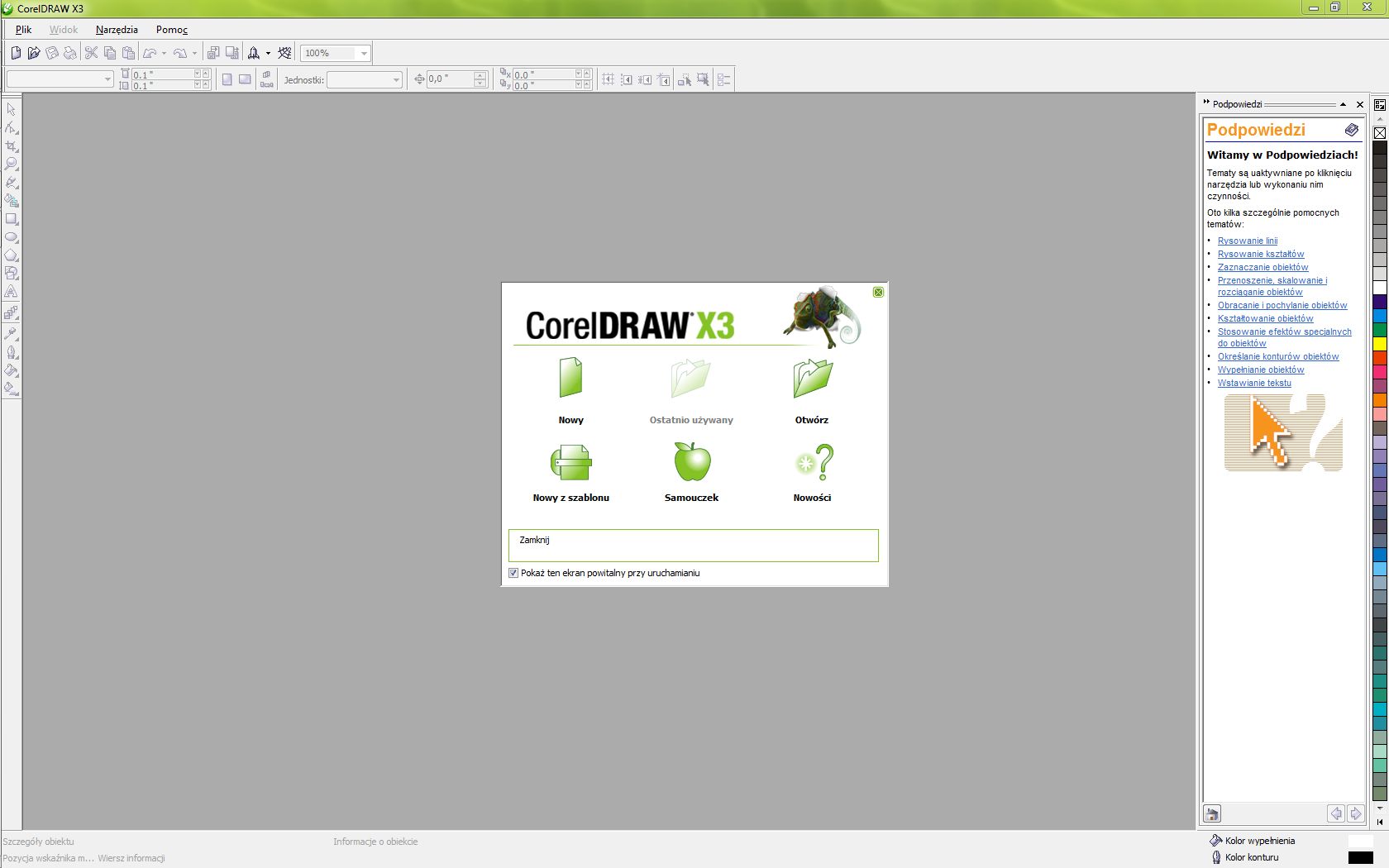This screenshot has height=868, width=1389.
Task: Select the Outline pen tool
Action: coord(12,352)
